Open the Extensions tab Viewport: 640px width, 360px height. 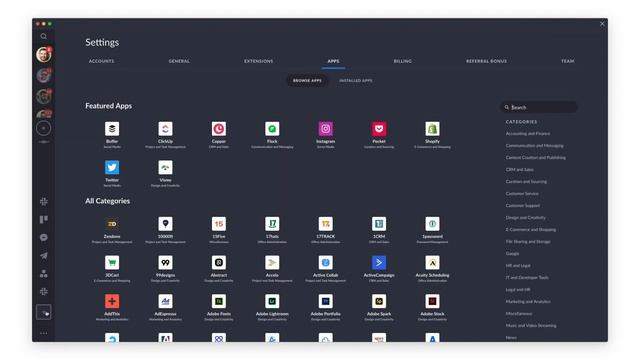click(259, 61)
